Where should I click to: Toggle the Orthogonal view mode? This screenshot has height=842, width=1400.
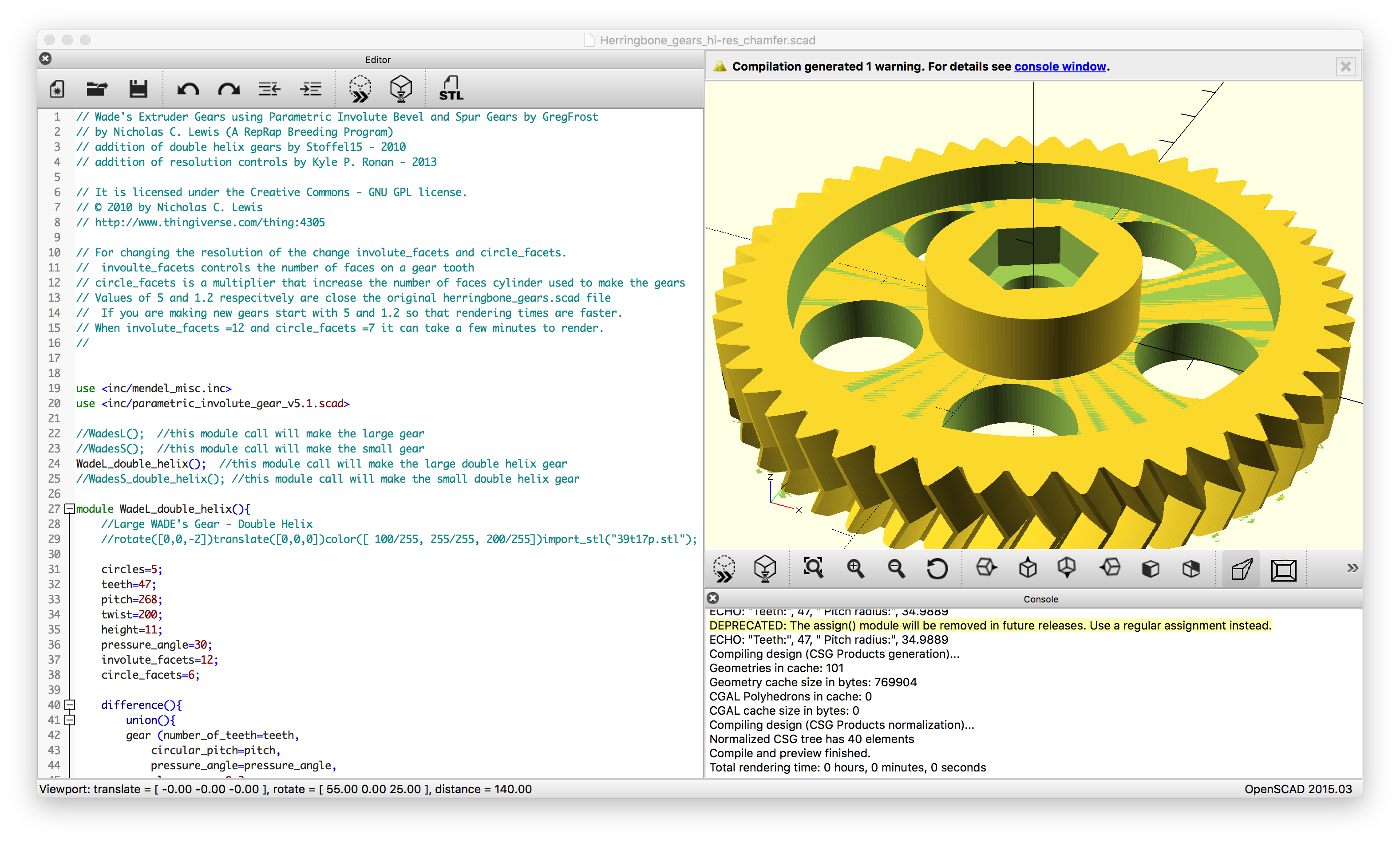[x=1283, y=569]
